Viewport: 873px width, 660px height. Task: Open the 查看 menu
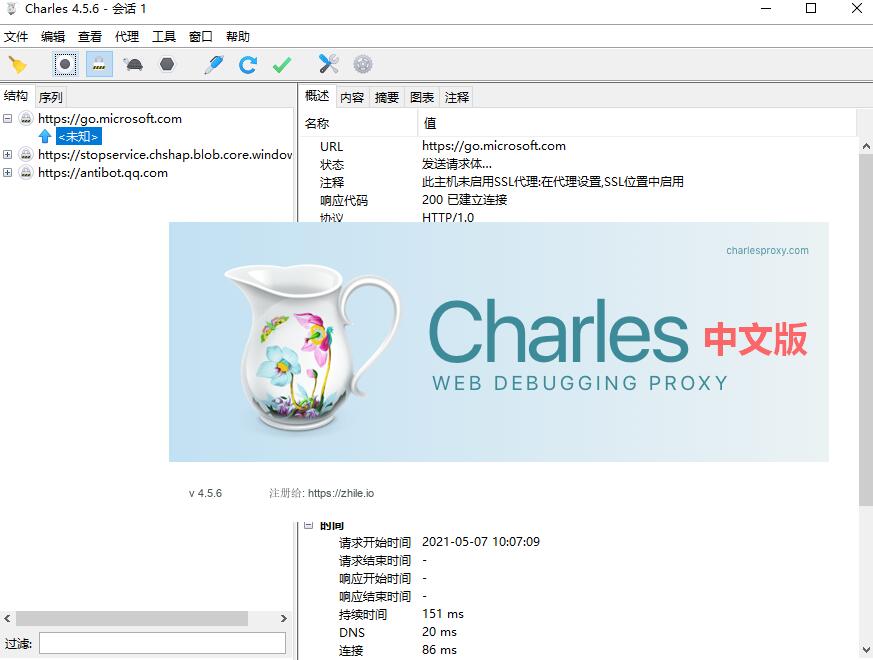coord(90,37)
